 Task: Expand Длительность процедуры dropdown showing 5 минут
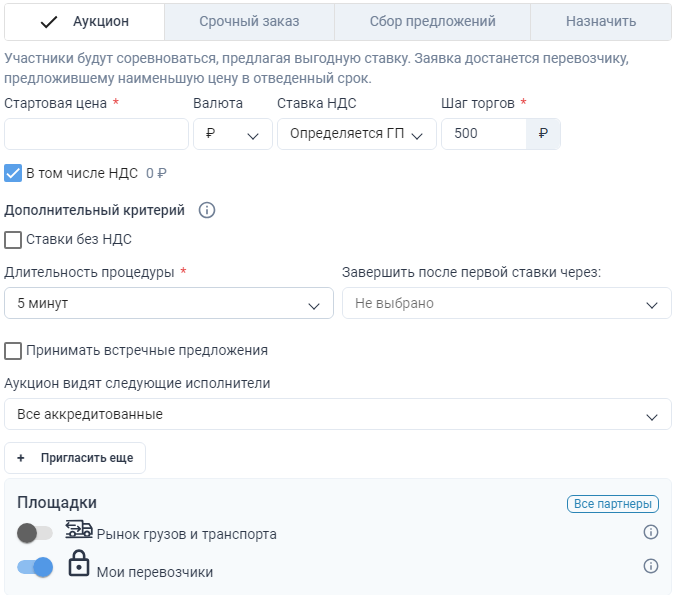(169, 303)
